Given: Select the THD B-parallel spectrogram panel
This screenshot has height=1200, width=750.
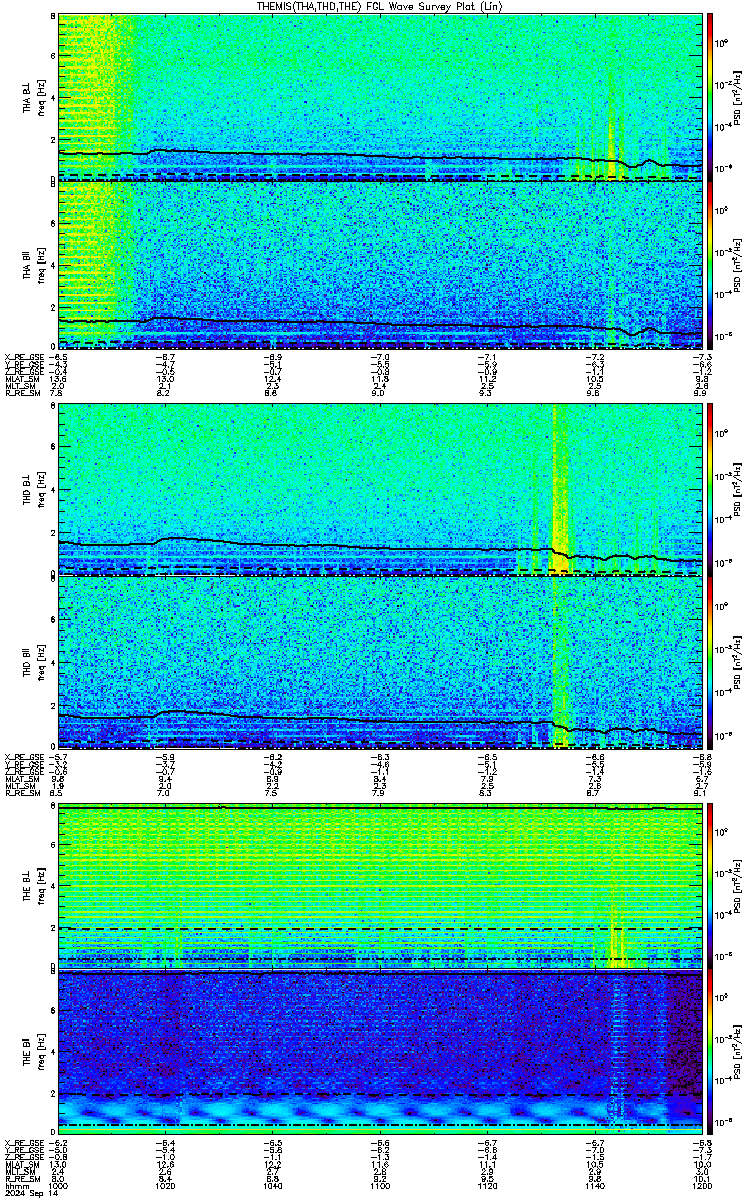Looking at the screenshot, I should point(381,661).
